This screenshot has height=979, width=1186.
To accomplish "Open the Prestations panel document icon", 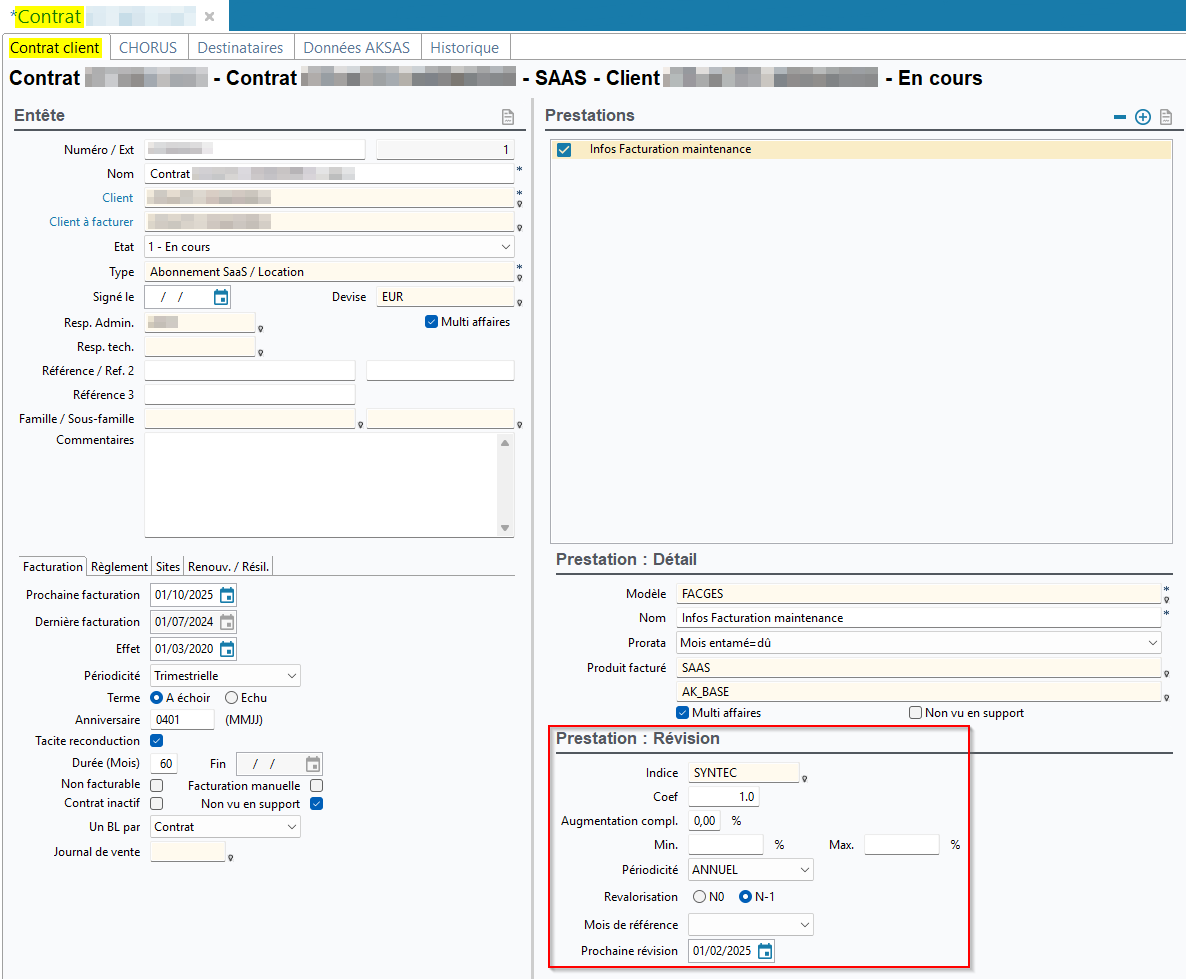I will (x=1166, y=117).
